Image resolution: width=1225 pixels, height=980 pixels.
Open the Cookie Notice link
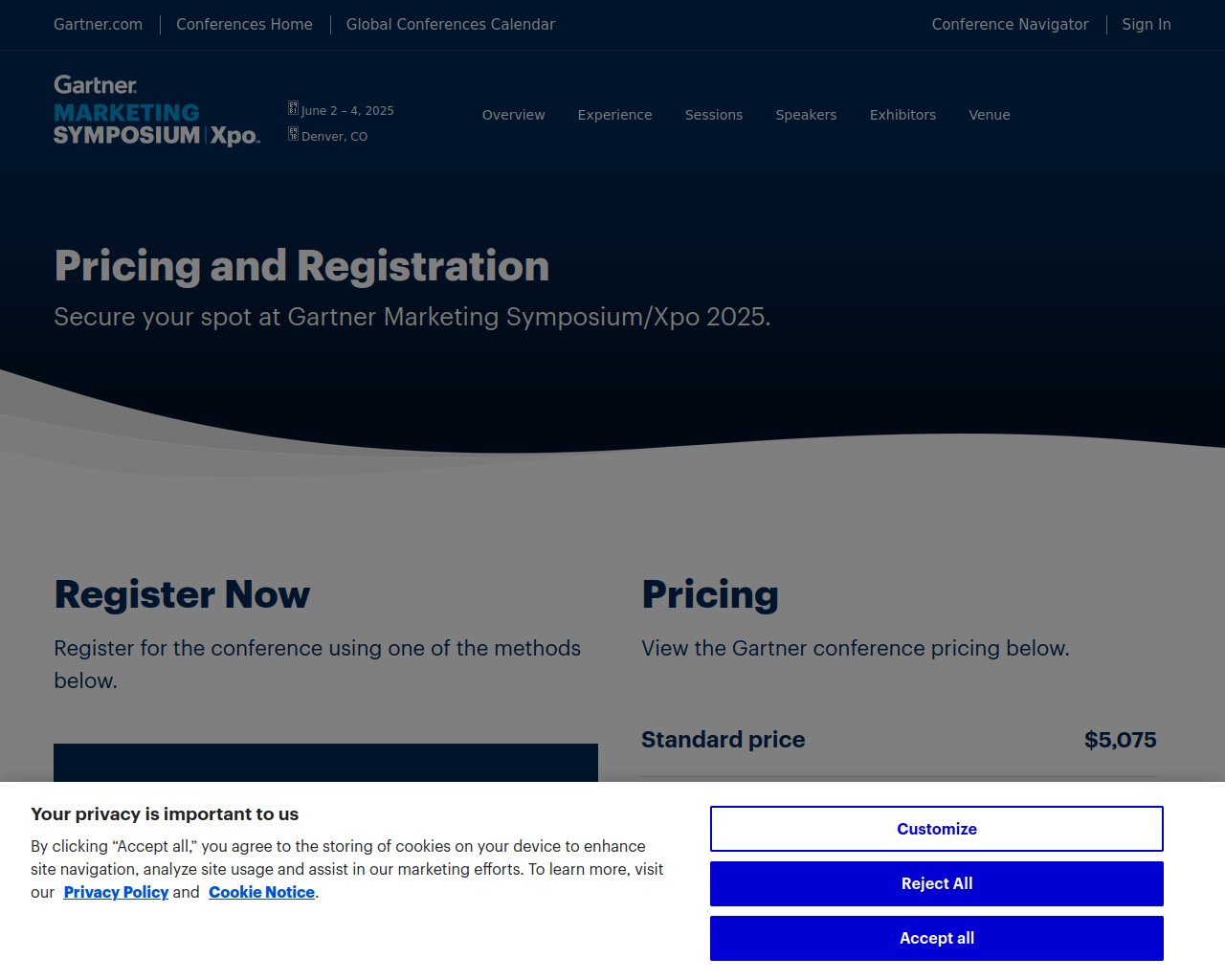click(x=262, y=892)
